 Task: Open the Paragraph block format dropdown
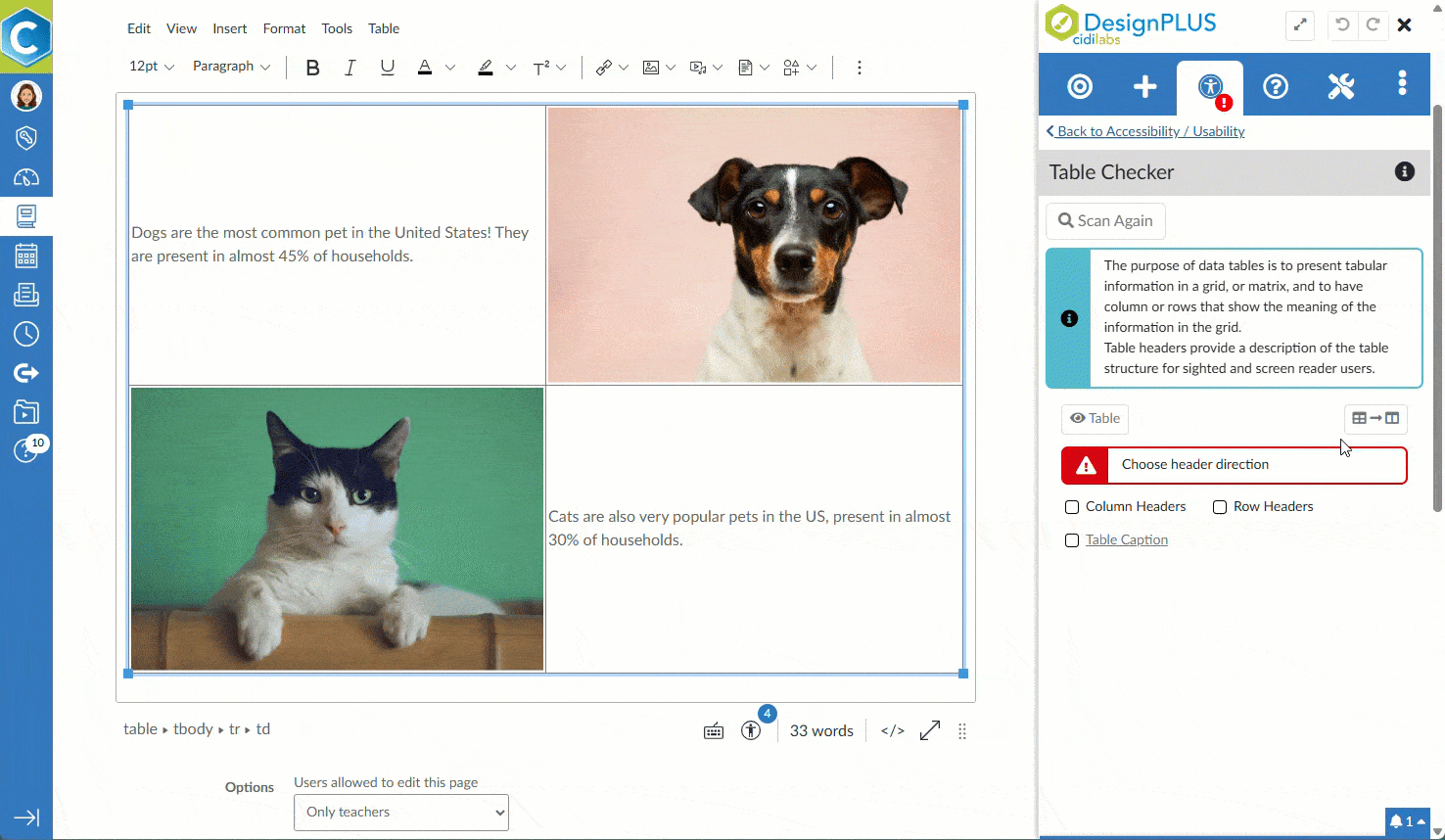pyautogui.click(x=231, y=67)
